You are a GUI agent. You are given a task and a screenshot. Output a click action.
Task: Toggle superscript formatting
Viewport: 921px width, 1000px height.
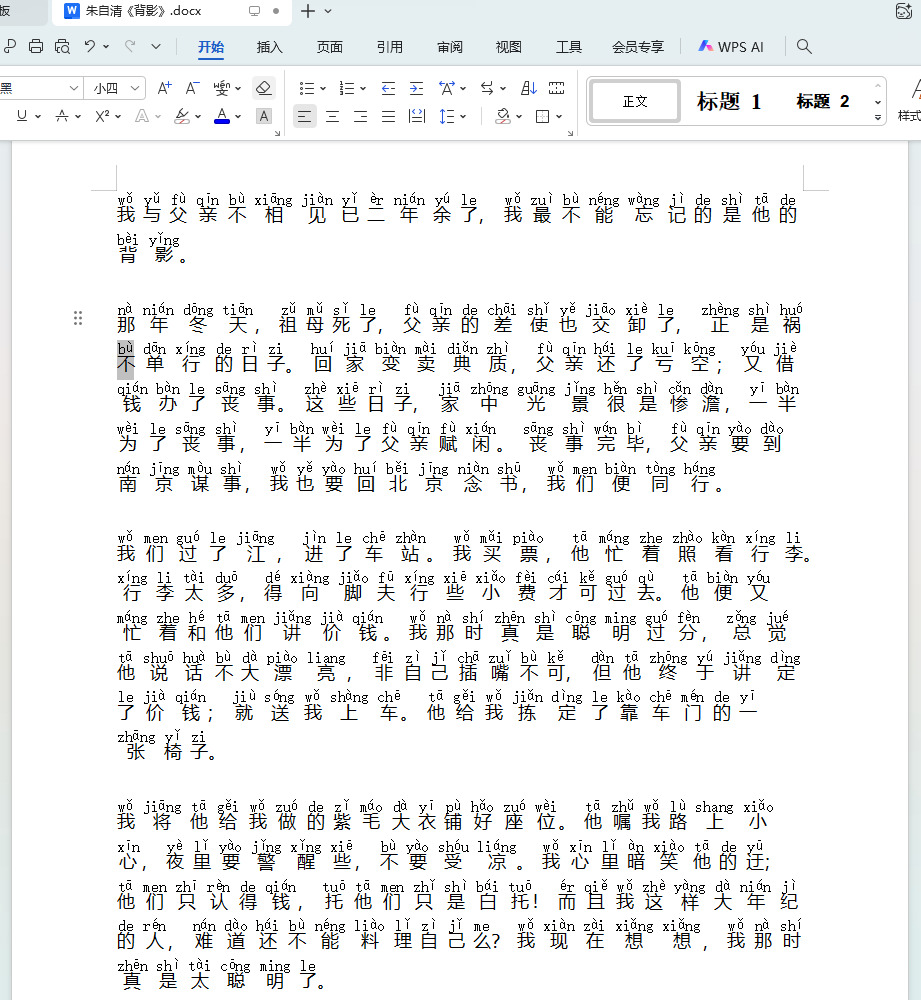(x=102, y=116)
